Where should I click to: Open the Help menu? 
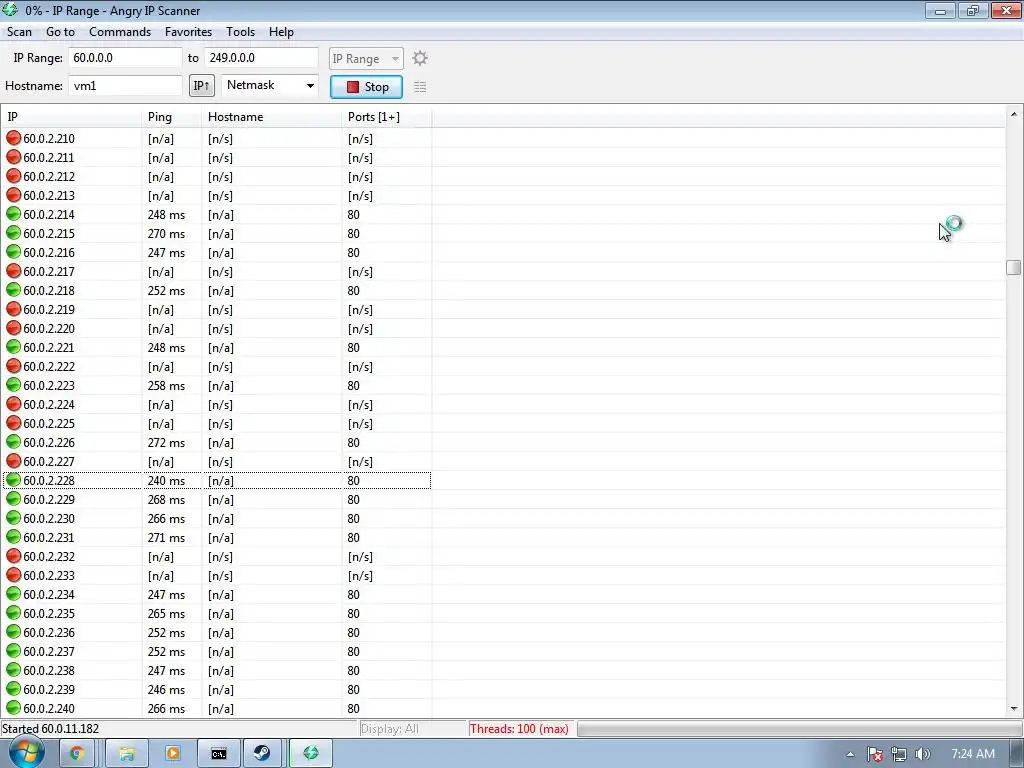pos(281,31)
